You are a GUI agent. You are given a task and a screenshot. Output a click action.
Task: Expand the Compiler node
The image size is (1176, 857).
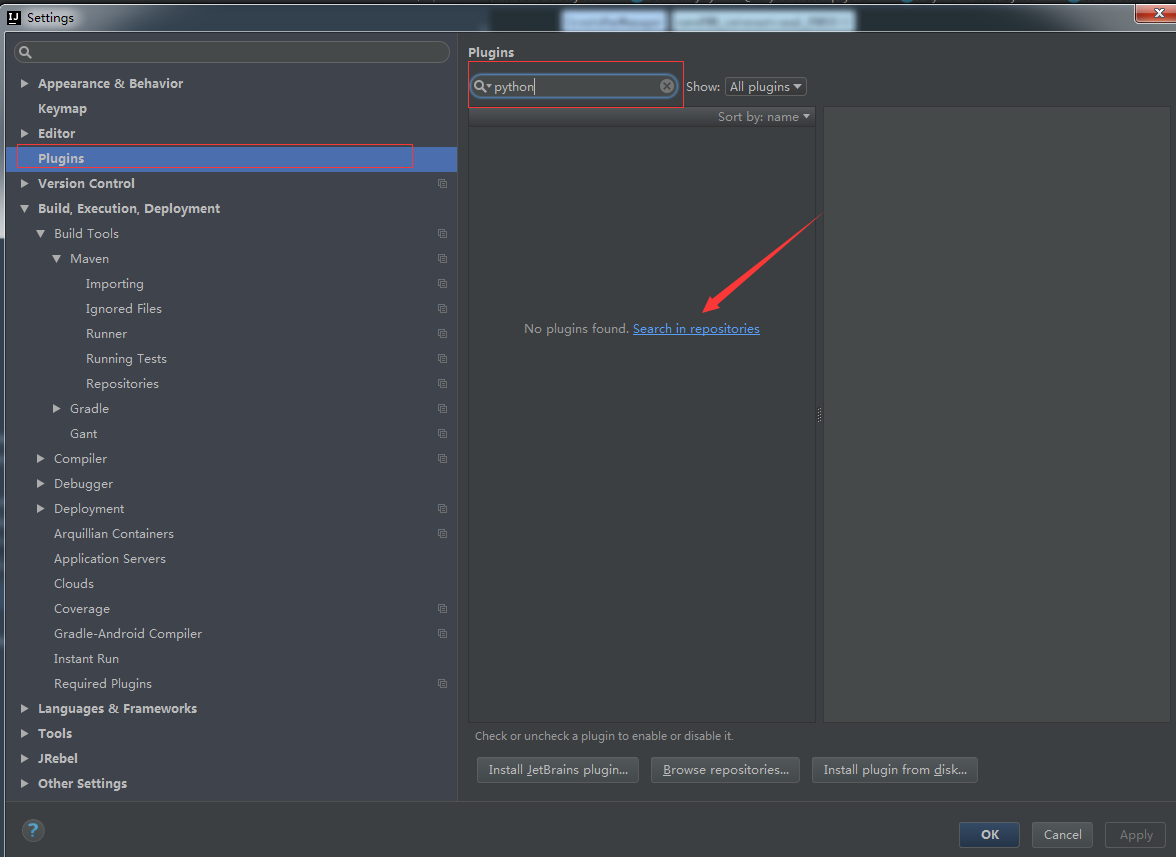pyautogui.click(x=40, y=459)
